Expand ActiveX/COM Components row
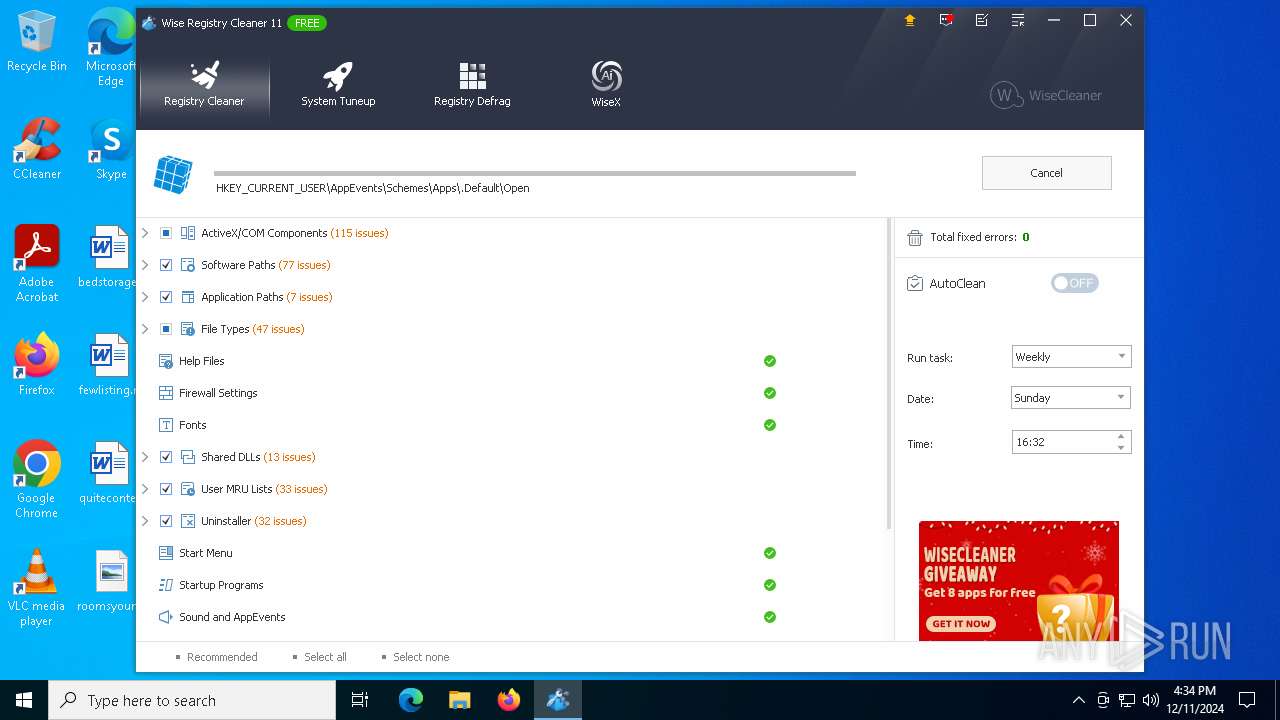This screenshot has height=720, width=1280. click(145, 233)
